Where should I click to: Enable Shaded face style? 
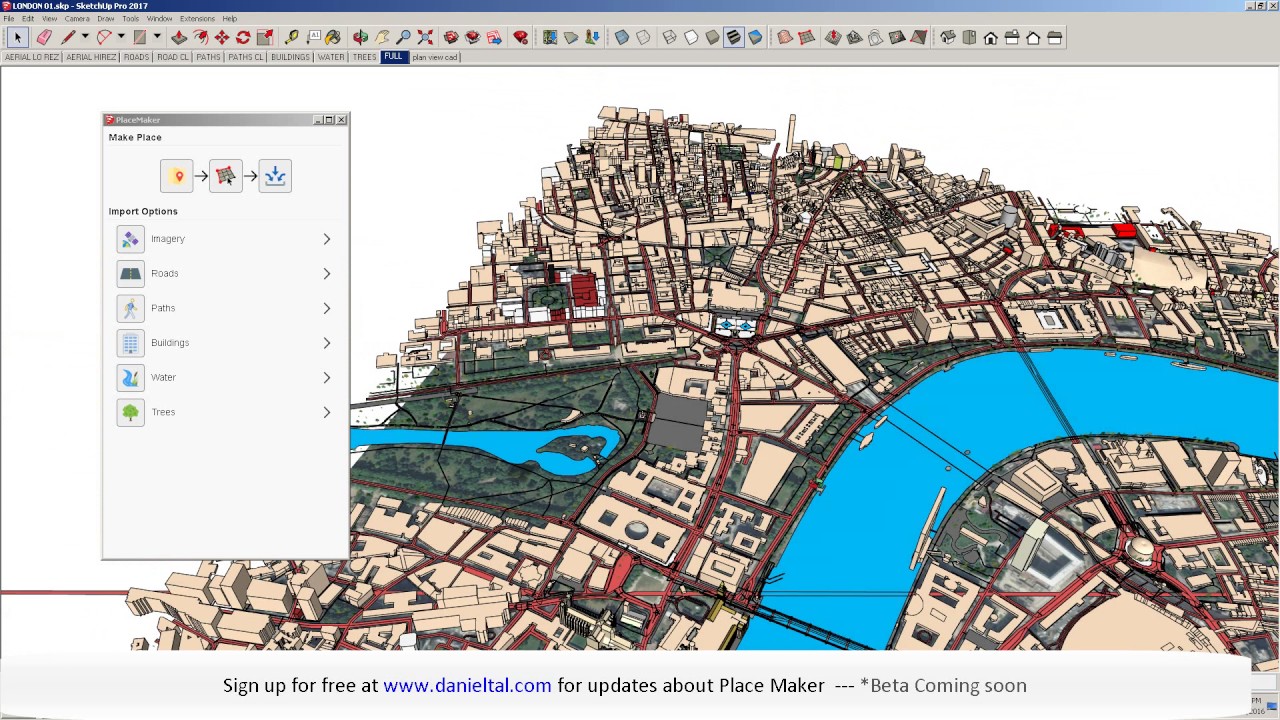[712, 37]
